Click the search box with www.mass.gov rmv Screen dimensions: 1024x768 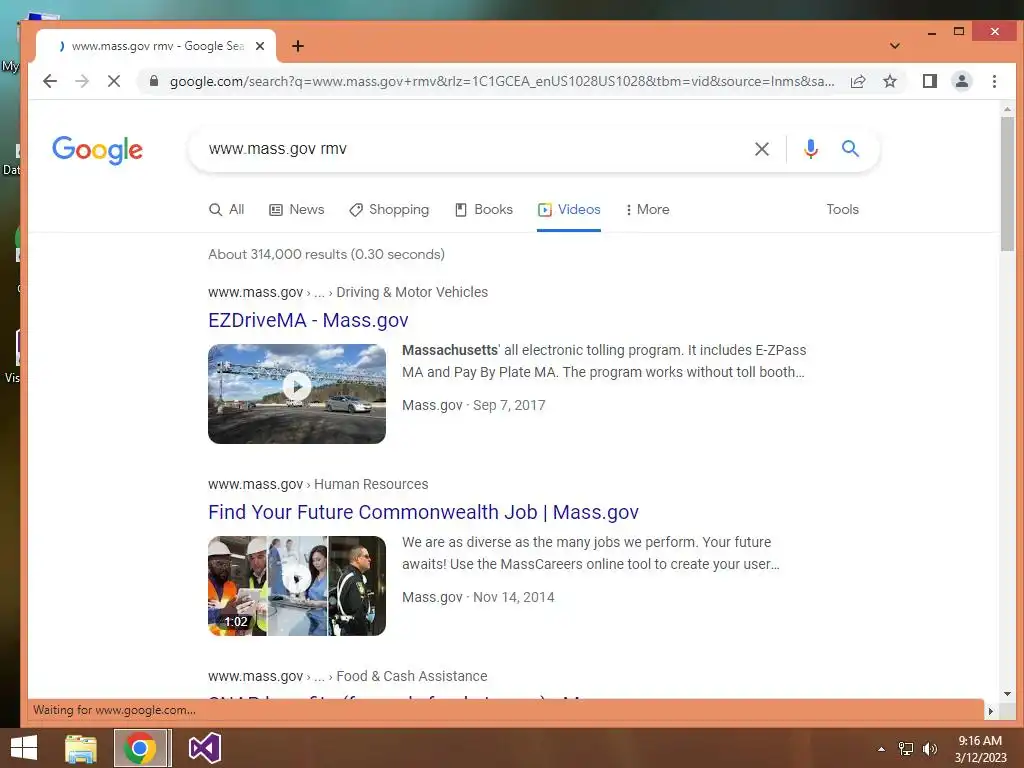click(477, 149)
